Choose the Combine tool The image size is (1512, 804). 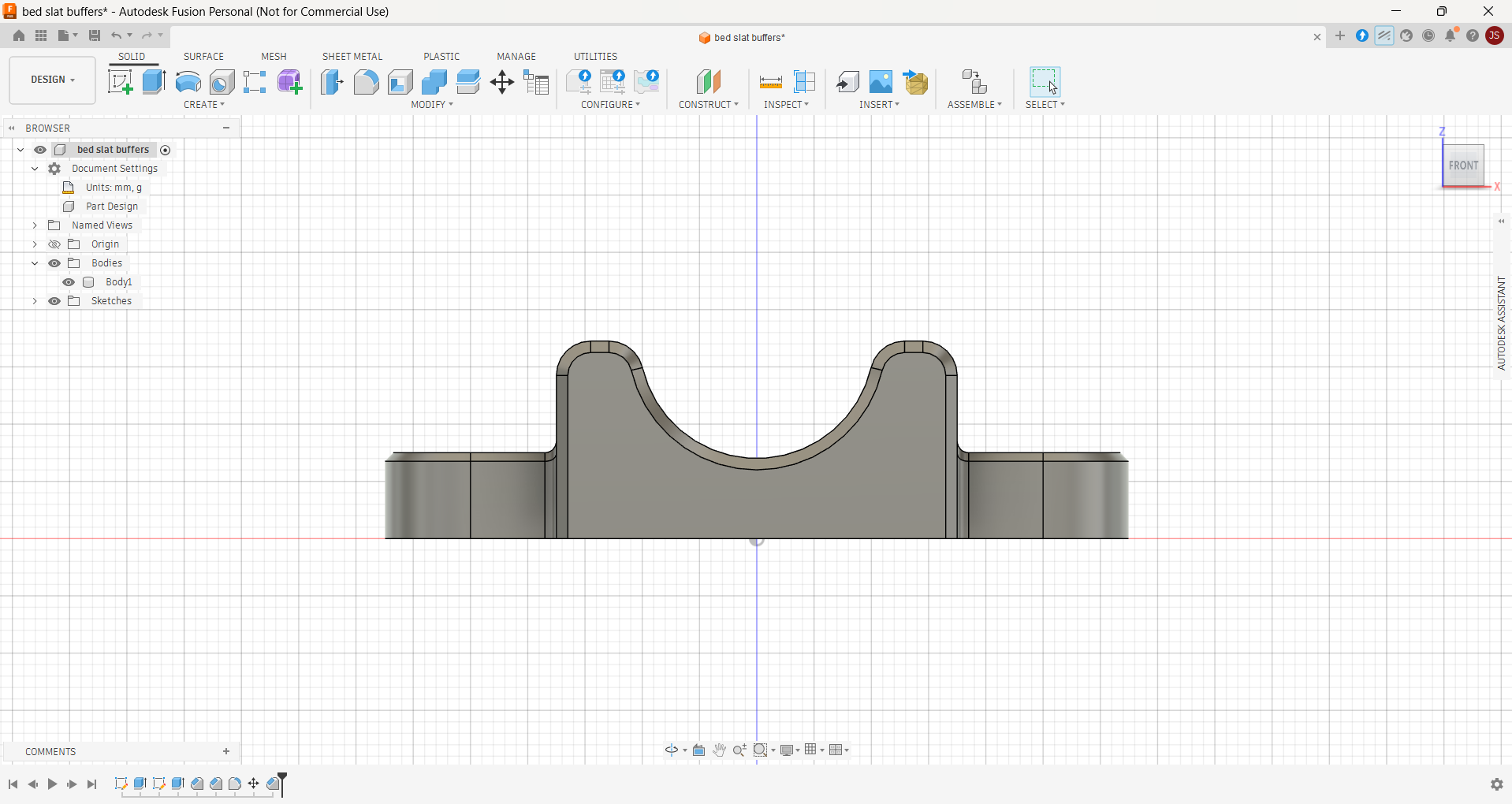[434, 82]
